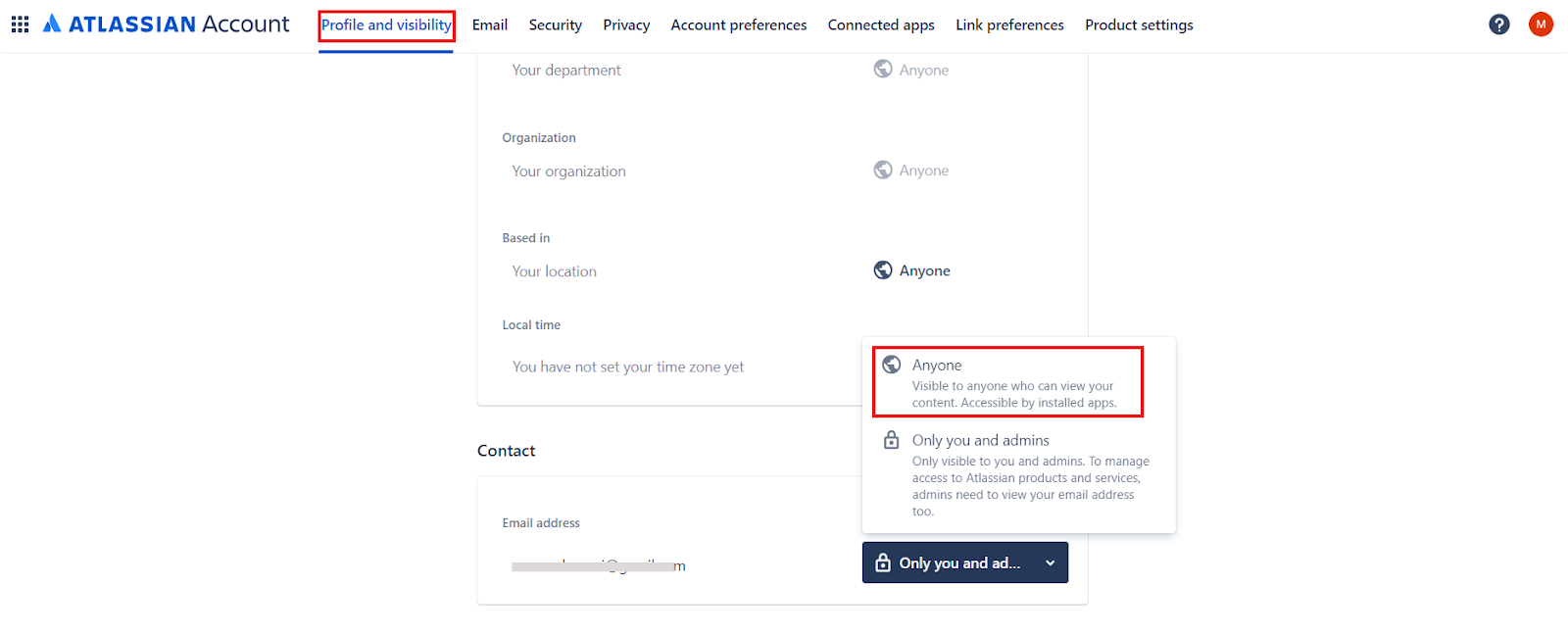Go to Account preferences tab
The image size is (1568, 636).
pyautogui.click(x=739, y=25)
